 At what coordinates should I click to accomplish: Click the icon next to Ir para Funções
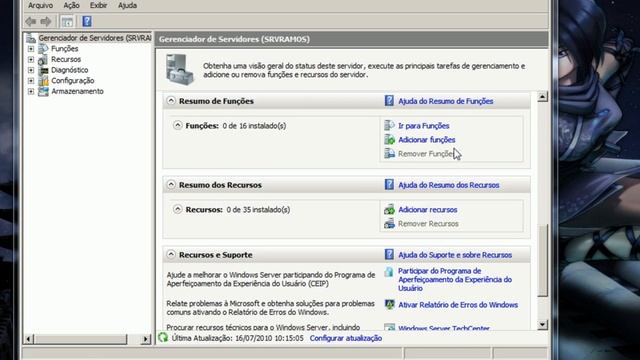[389, 126]
